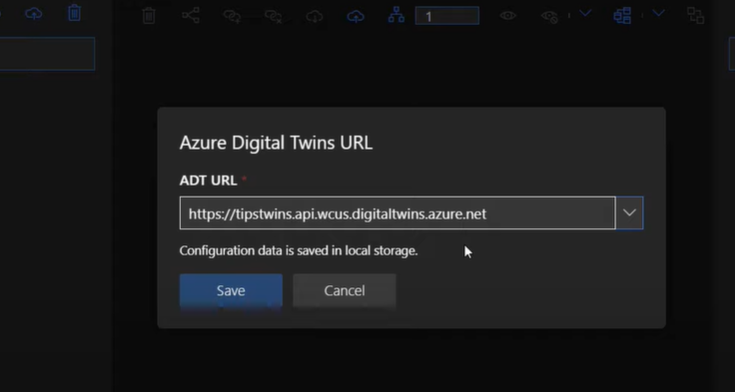The height and width of the screenshot is (392, 735).
Task: Click the import graph cloud upload icon
Action: click(356, 17)
